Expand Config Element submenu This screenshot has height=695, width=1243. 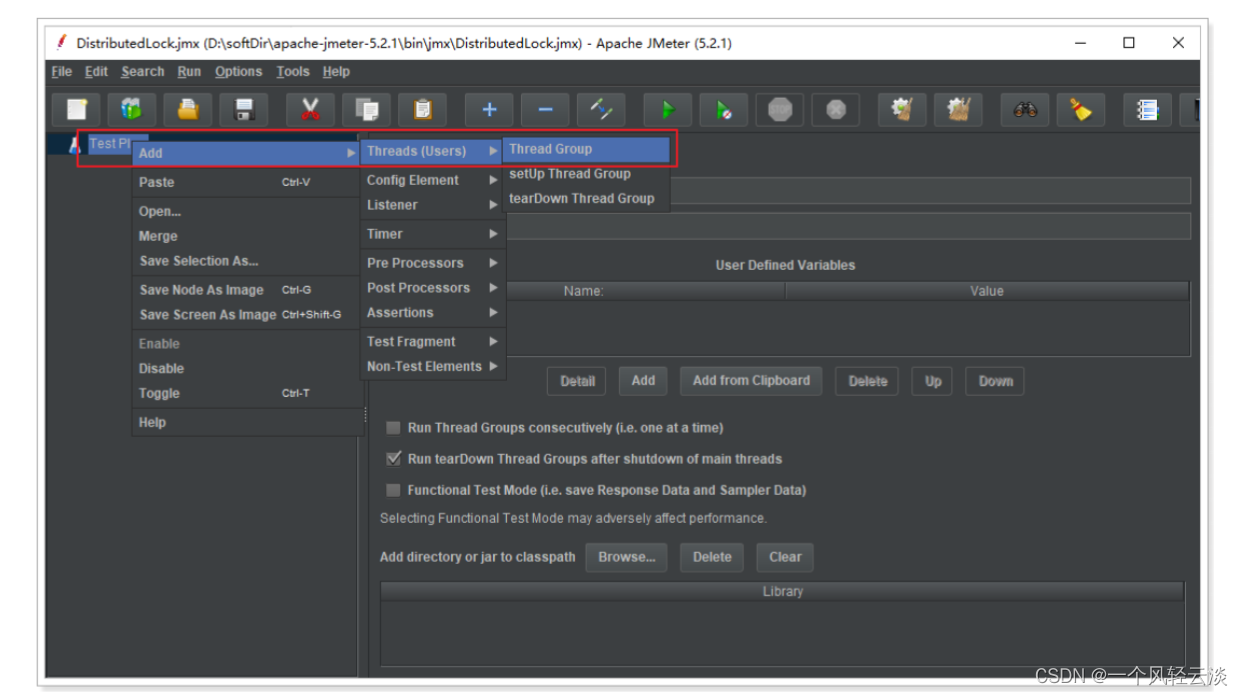pyautogui.click(x=432, y=180)
